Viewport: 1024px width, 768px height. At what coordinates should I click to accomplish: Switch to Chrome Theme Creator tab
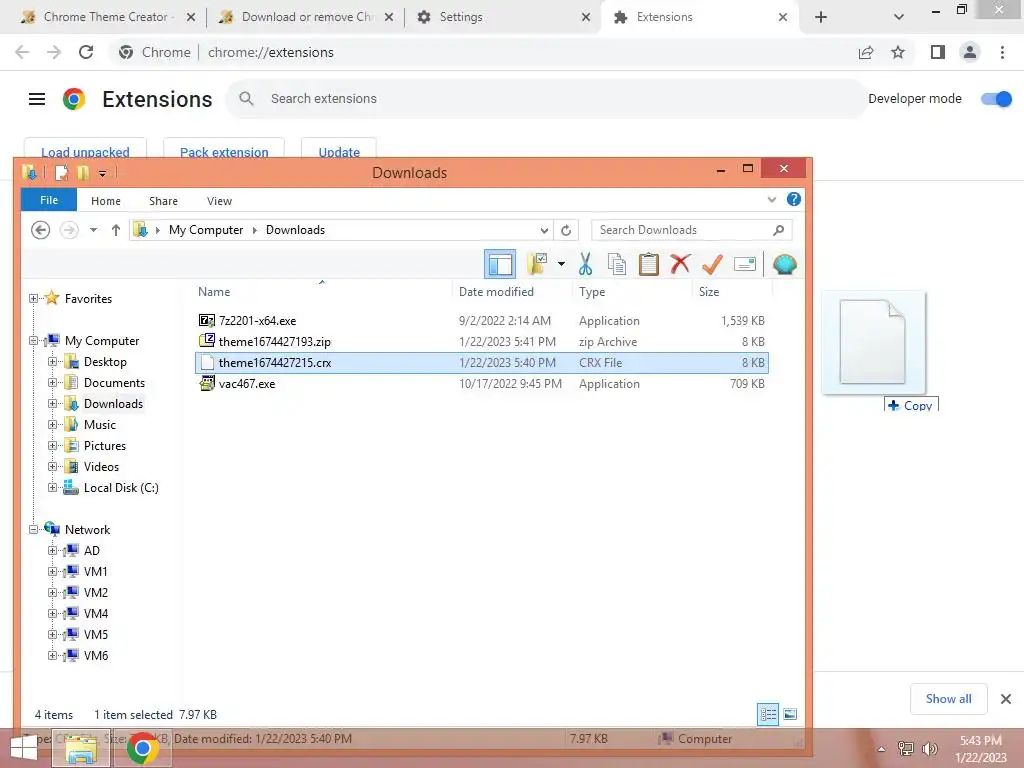coord(104,17)
